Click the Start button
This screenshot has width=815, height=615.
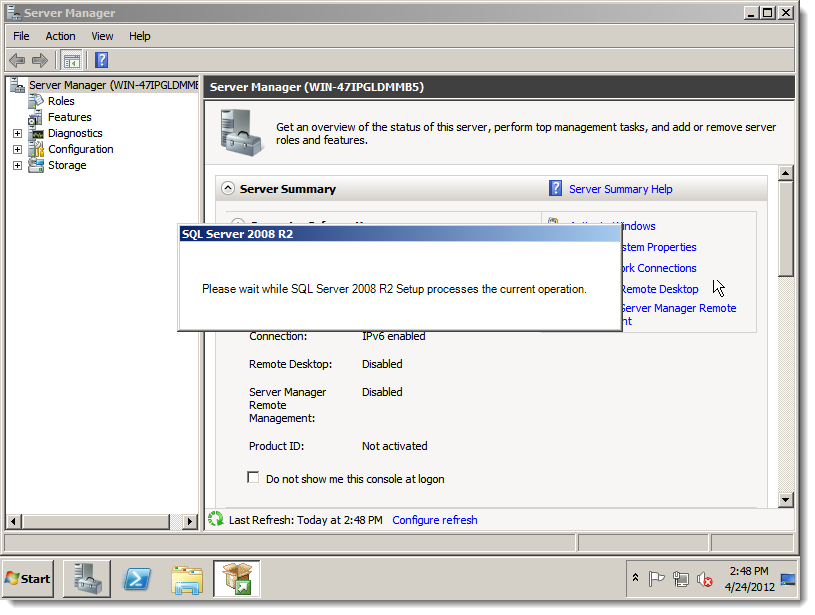point(28,579)
